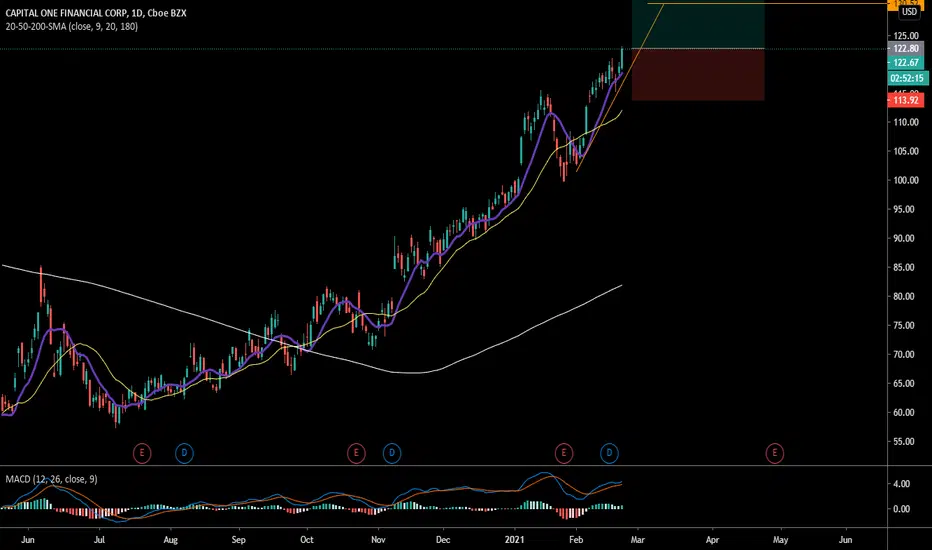
Task: Click the Sep label on time axis
Action: tap(238, 540)
